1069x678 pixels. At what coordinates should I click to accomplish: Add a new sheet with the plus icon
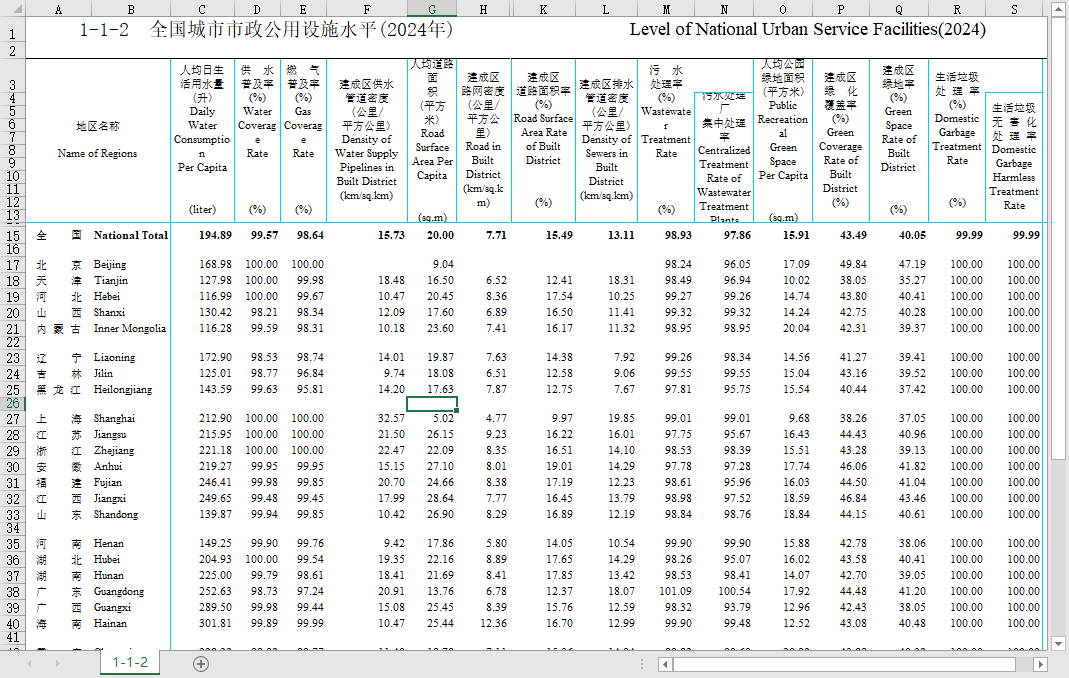coord(201,663)
